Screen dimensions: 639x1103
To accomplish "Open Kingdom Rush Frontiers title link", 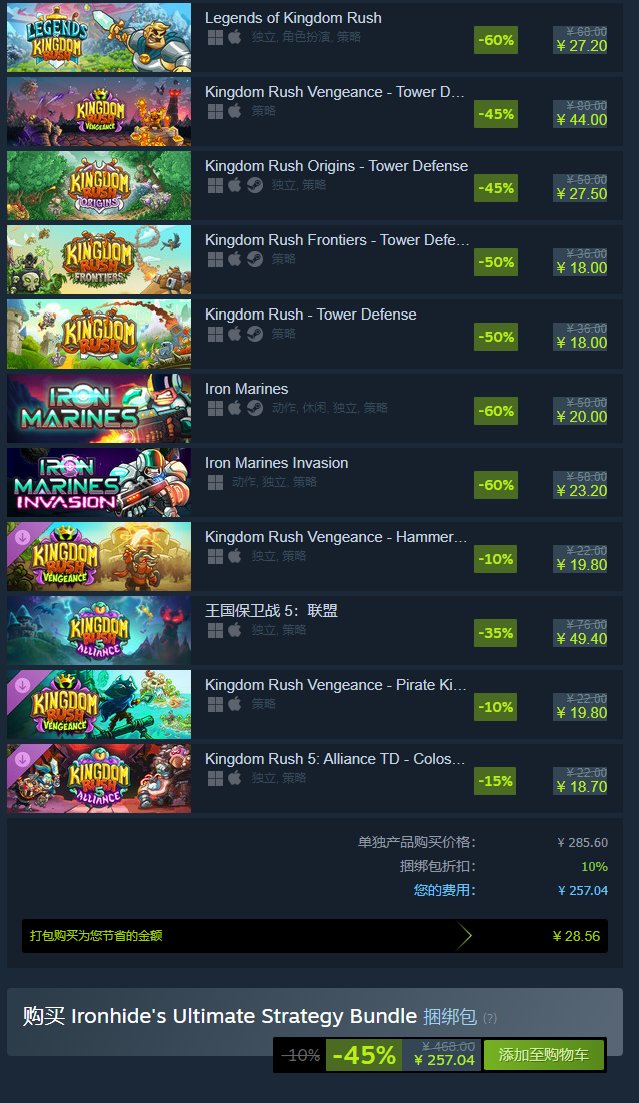I will (337, 240).
